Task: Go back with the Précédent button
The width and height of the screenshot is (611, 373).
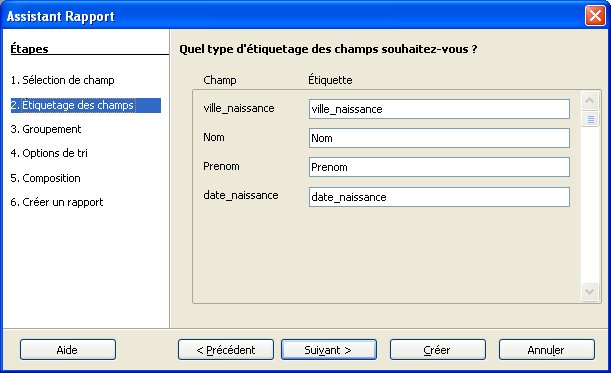Action: click(226, 350)
